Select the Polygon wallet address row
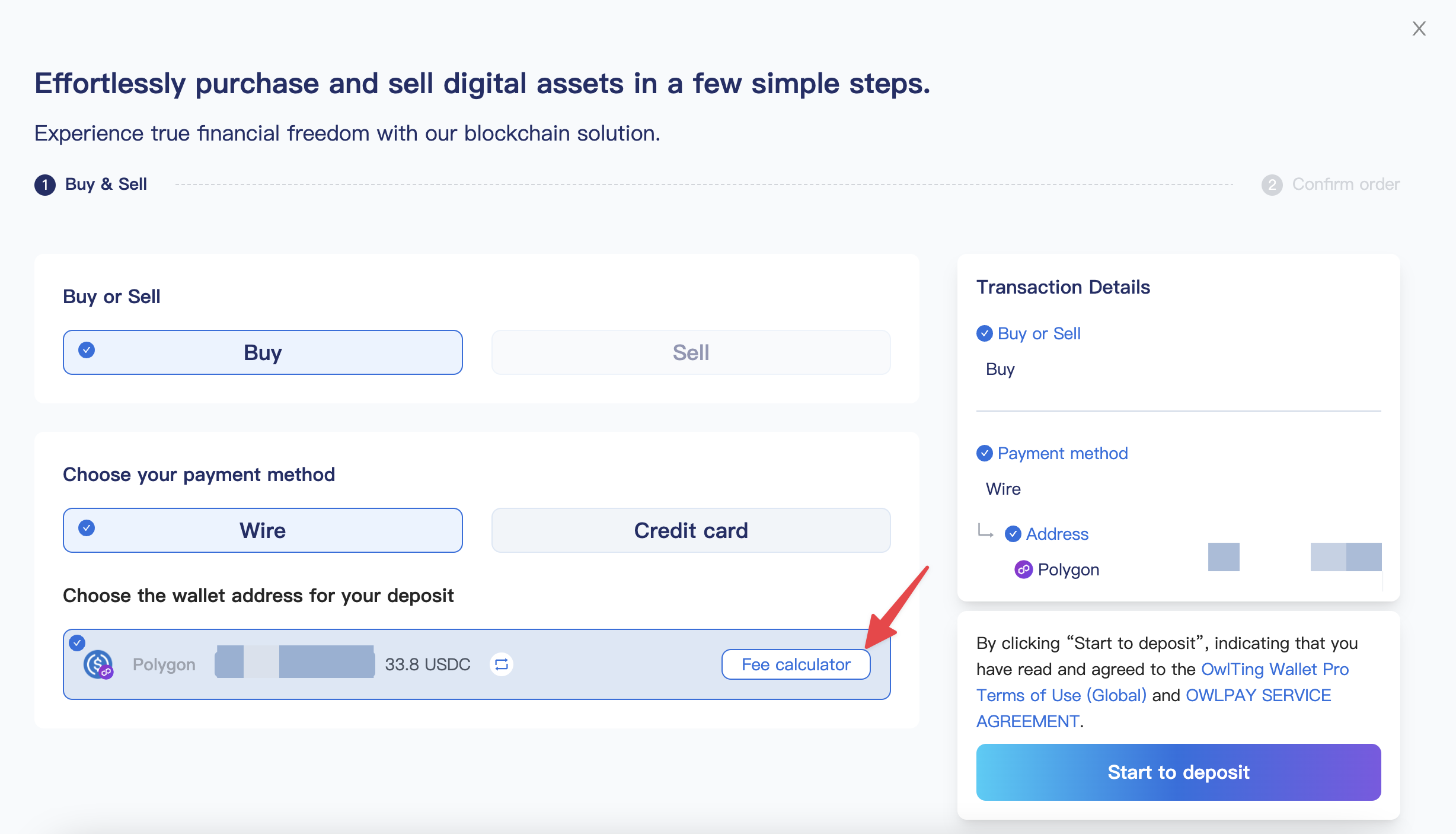Image resolution: width=1456 pixels, height=834 pixels. pyautogui.click(x=593, y=664)
